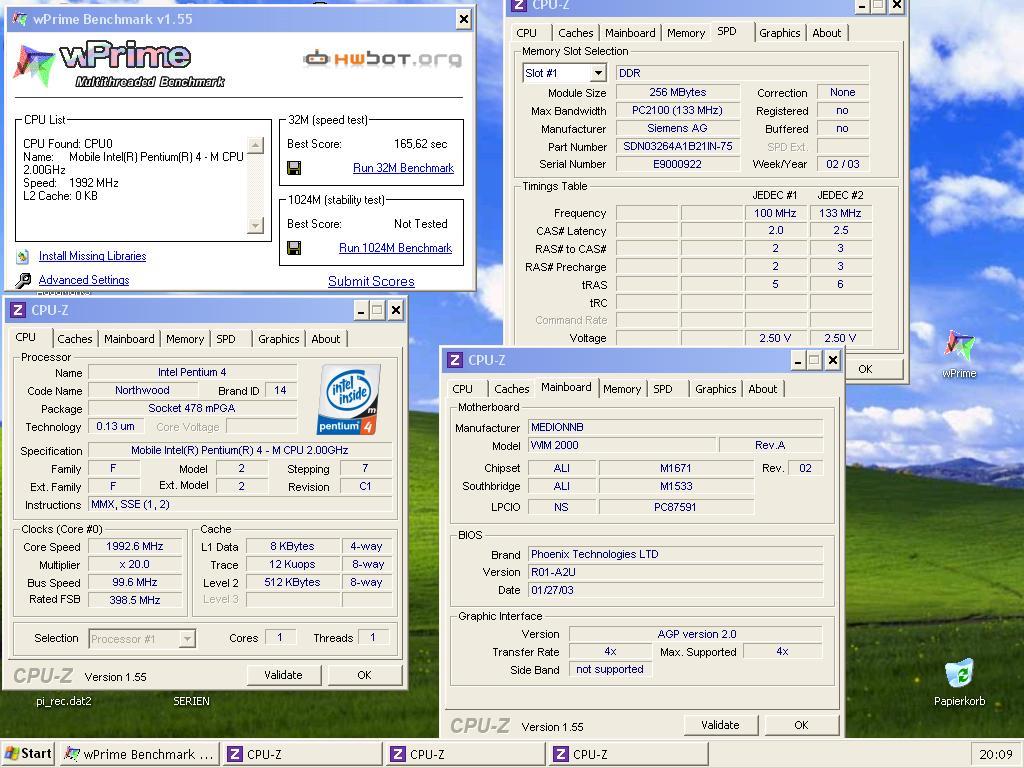1024x768 pixels.
Task: Open the Slot #1 memory slot dropdown
Action: (x=598, y=73)
